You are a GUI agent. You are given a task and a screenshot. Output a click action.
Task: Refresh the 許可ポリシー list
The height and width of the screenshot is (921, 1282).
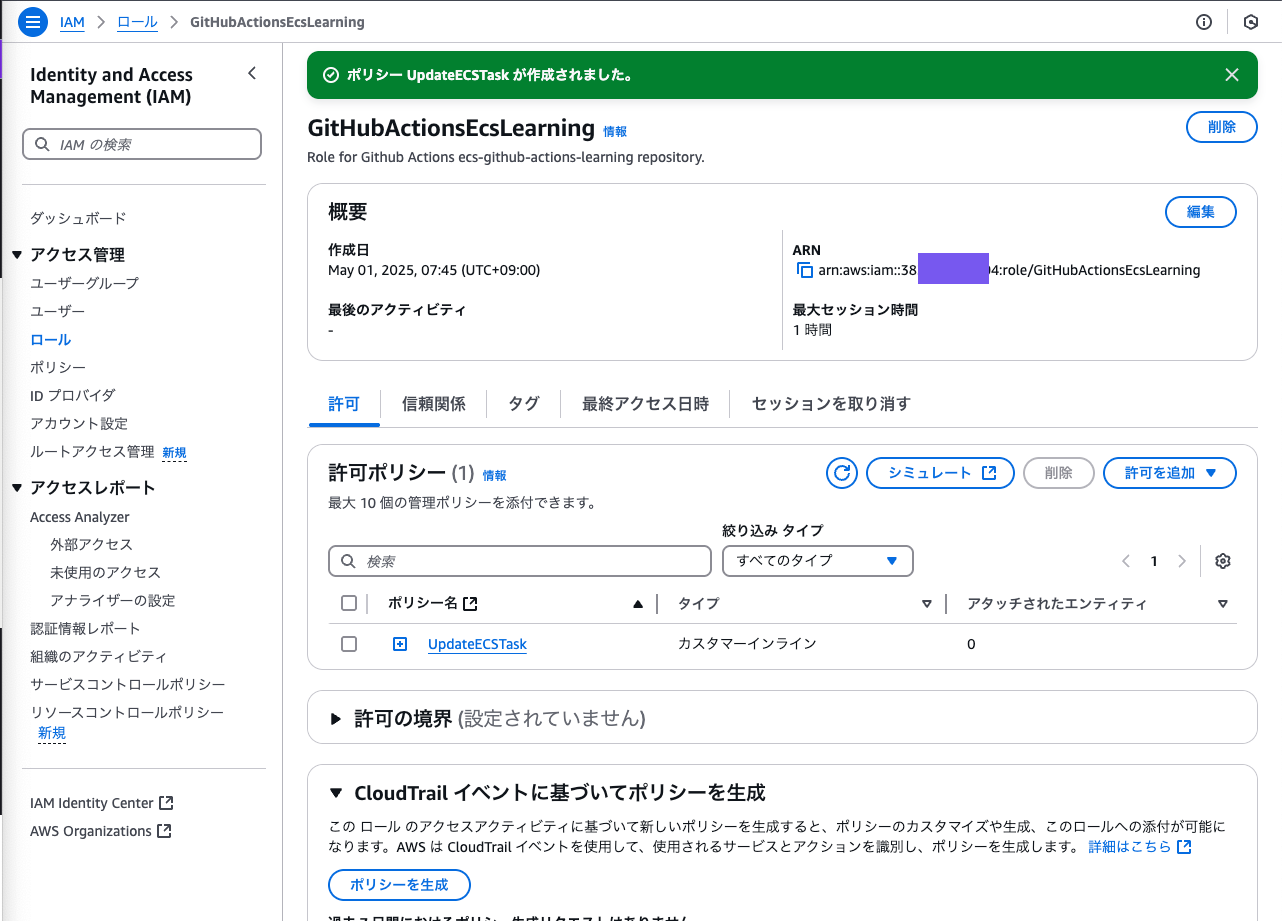point(841,472)
